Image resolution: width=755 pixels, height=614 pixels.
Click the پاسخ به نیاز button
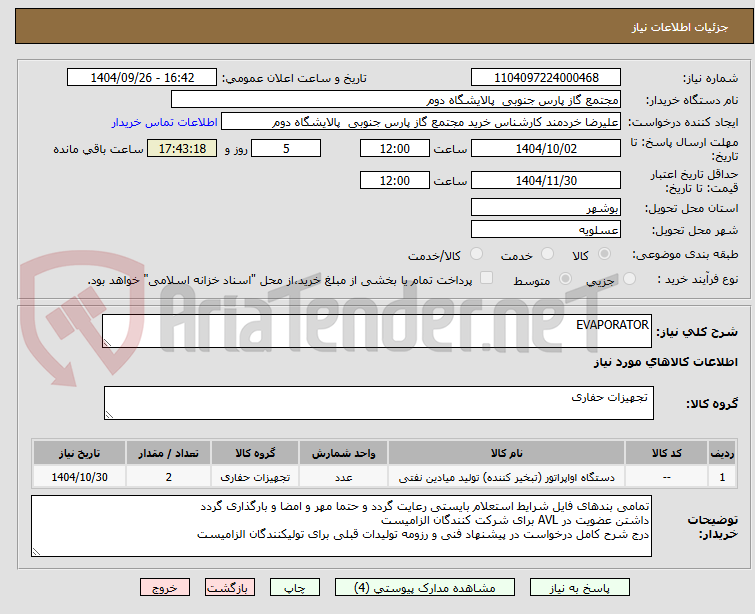(x=580, y=588)
